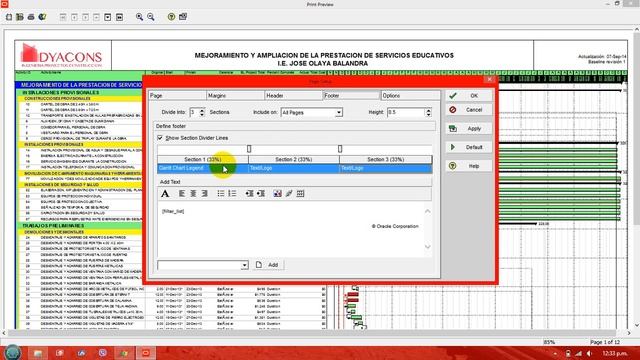
Task: Open the font formatting 'A' icon
Action: point(165,193)
